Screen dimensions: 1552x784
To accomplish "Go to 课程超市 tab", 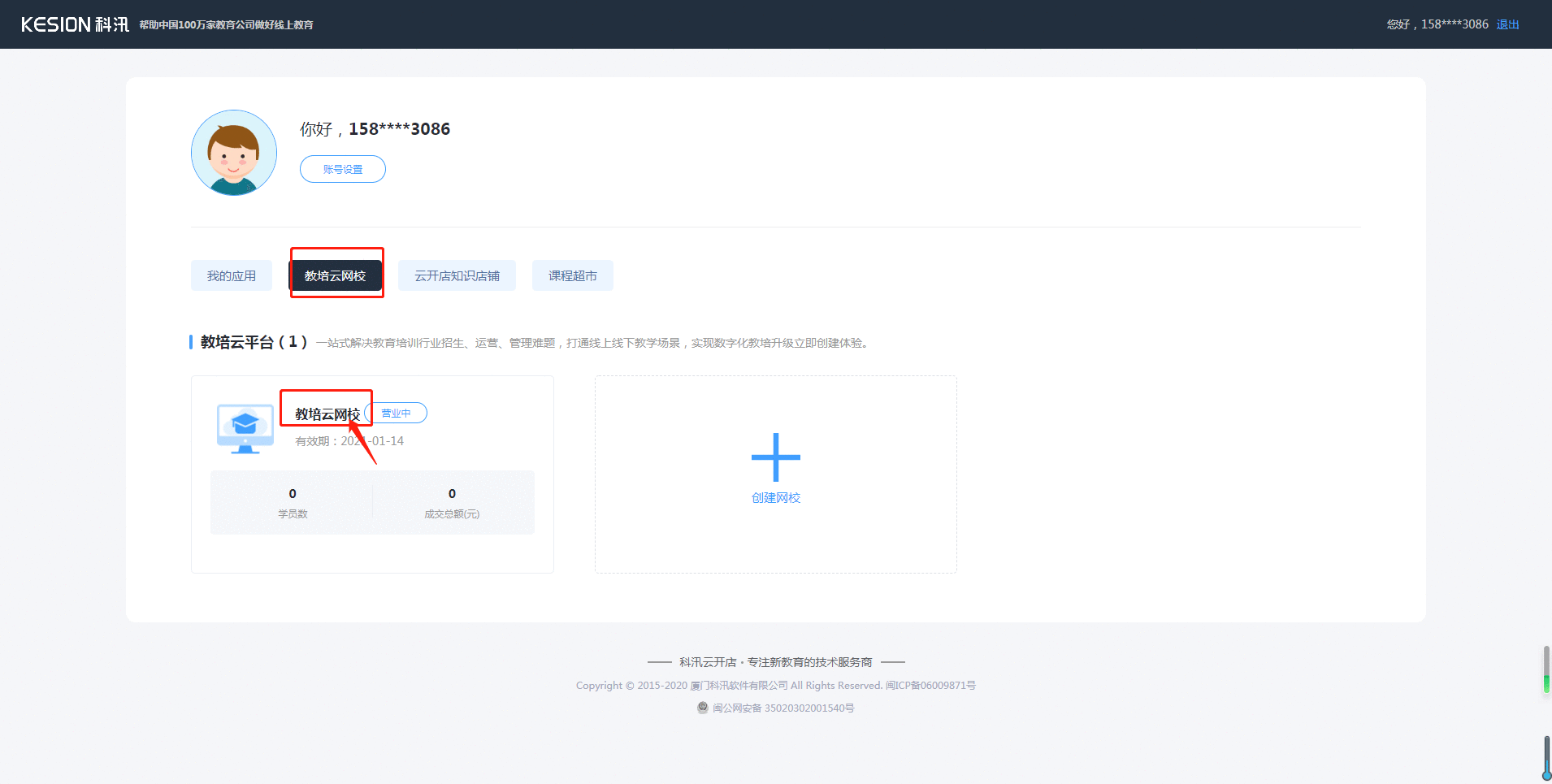I will pyautogui.click(x=573, y=275).
